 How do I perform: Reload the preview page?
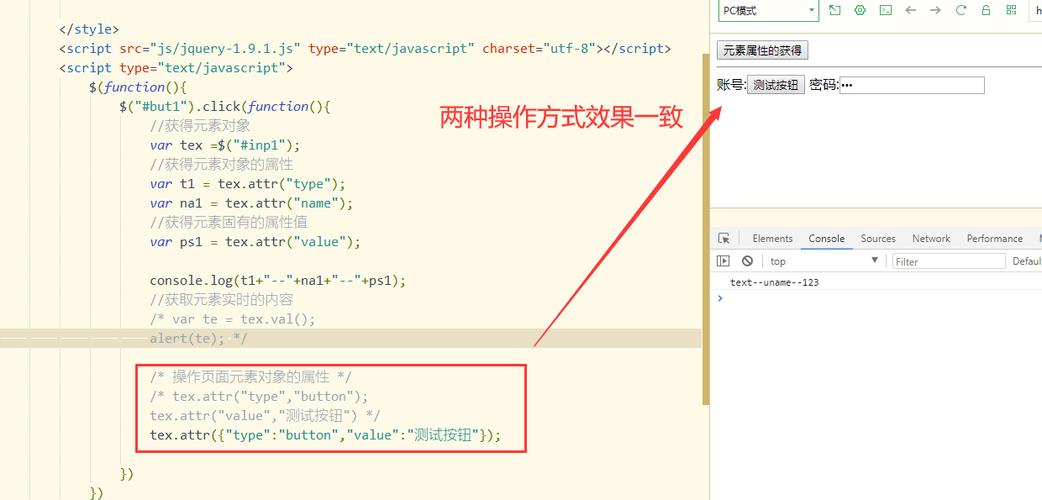click(961, 10)
